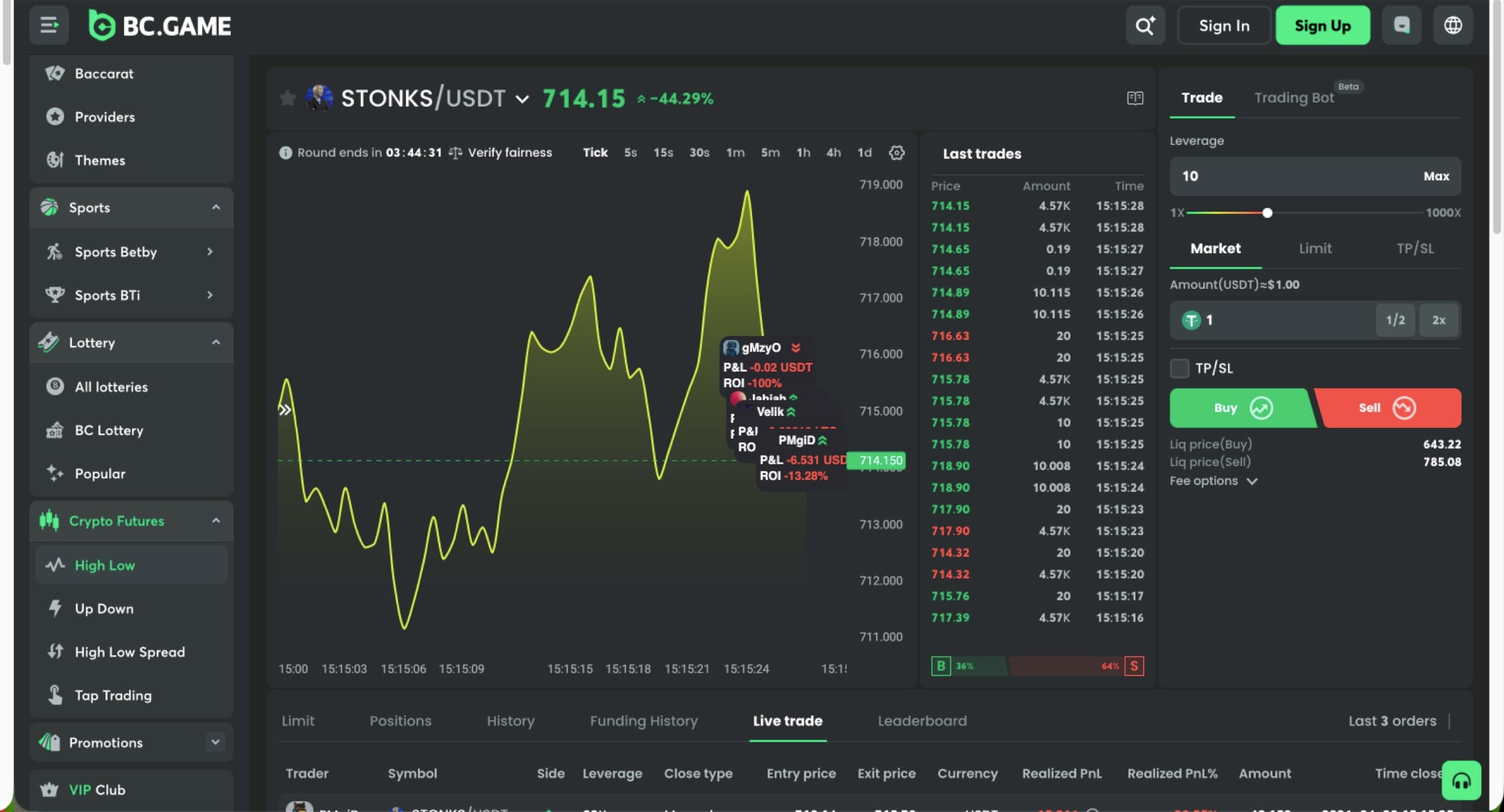Screen dimensions: 1504x812
Task: Collapse the Lottery section
Action: point(216,342)
